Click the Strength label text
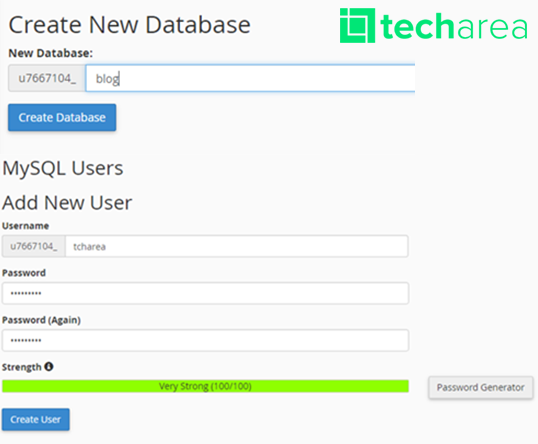 click(22, 367)
